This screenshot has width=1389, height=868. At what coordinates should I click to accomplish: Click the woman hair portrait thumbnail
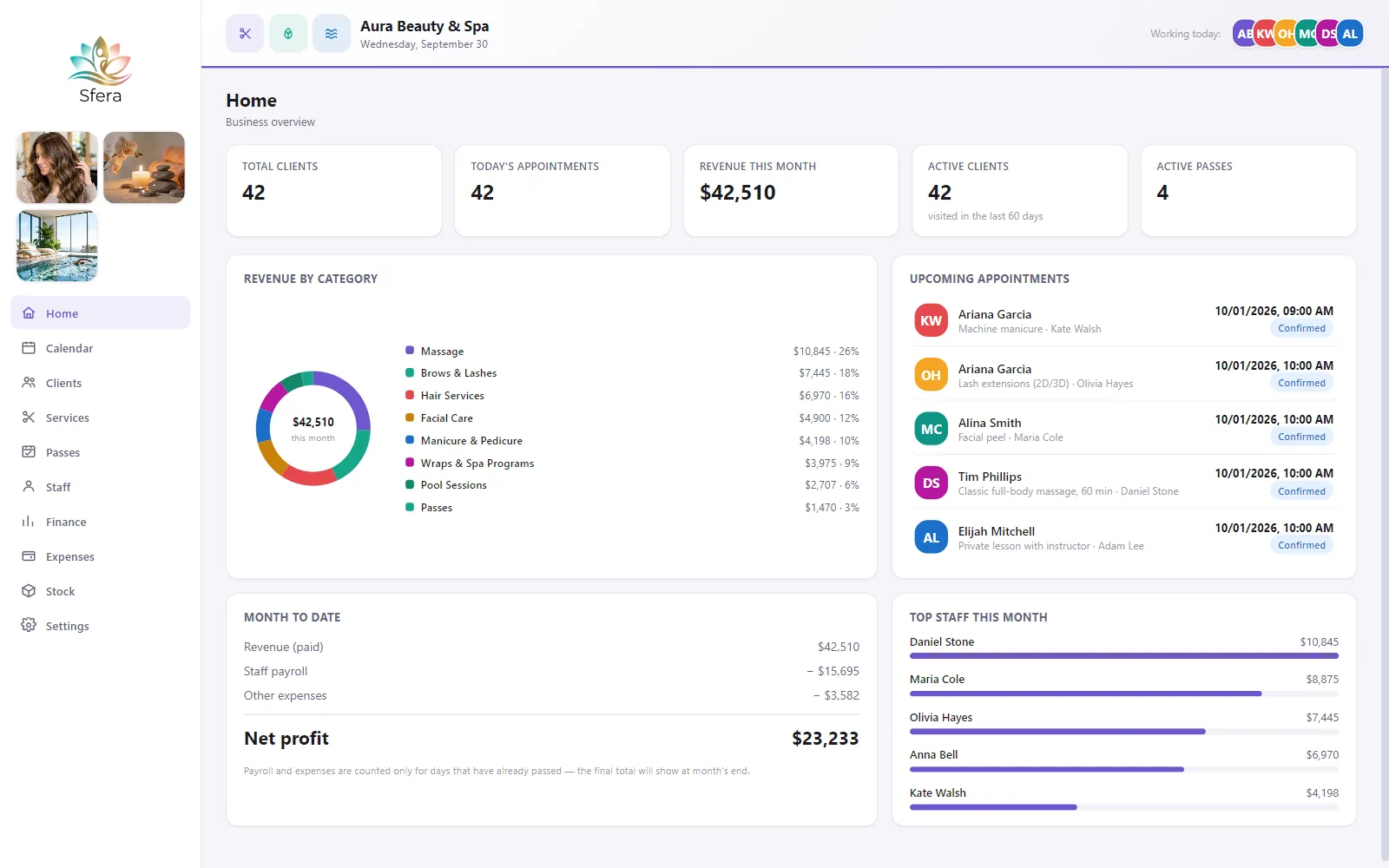coord(57,168)
